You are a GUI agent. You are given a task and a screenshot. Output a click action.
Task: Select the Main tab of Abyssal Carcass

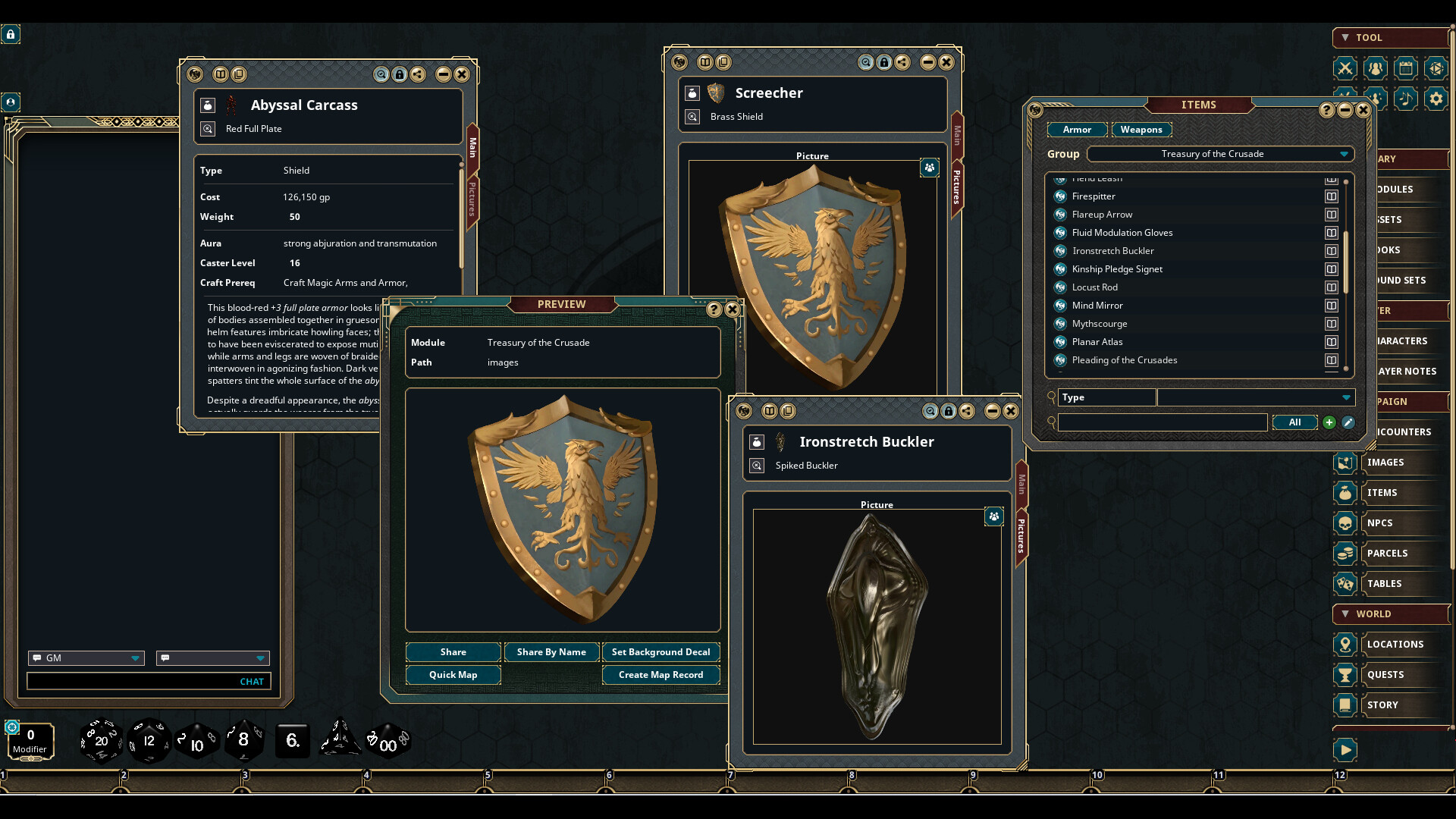[472, 148]
